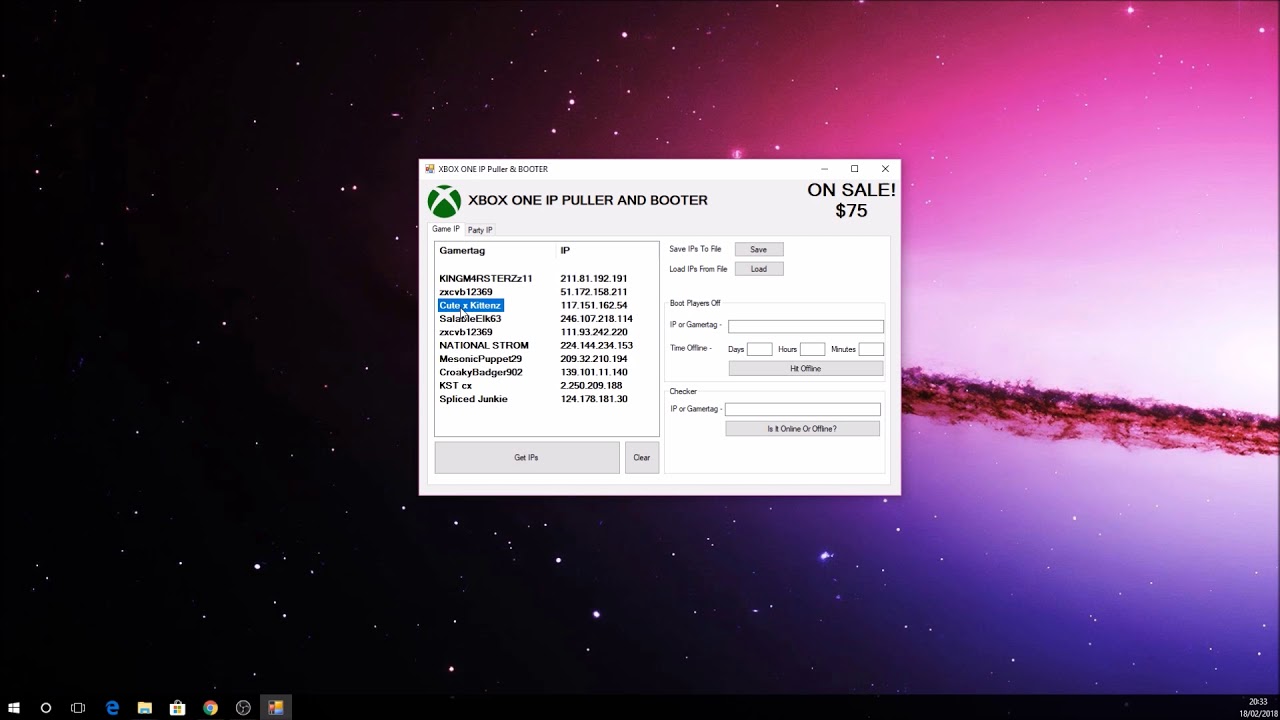The height and width of the screenshot is (720, 1280).
Task: Focus the Boot Players Off IP or Gamertag field
Action: coord(806,326)
